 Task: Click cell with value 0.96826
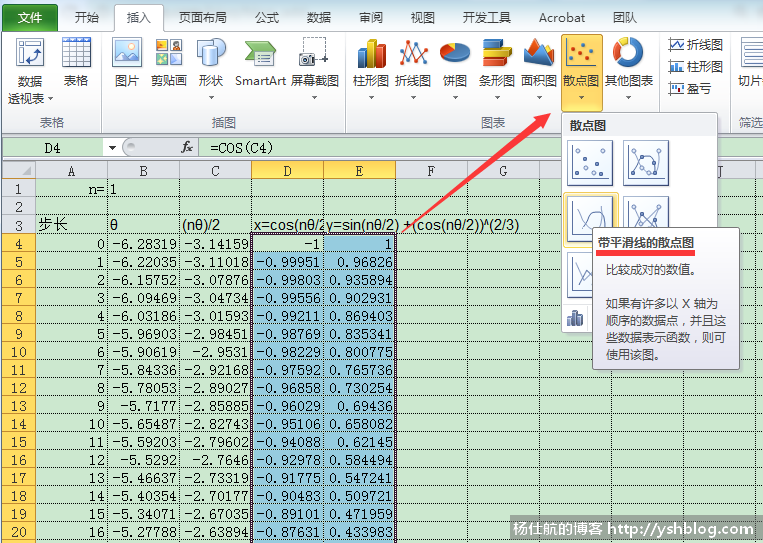click(x=360, y=262)
